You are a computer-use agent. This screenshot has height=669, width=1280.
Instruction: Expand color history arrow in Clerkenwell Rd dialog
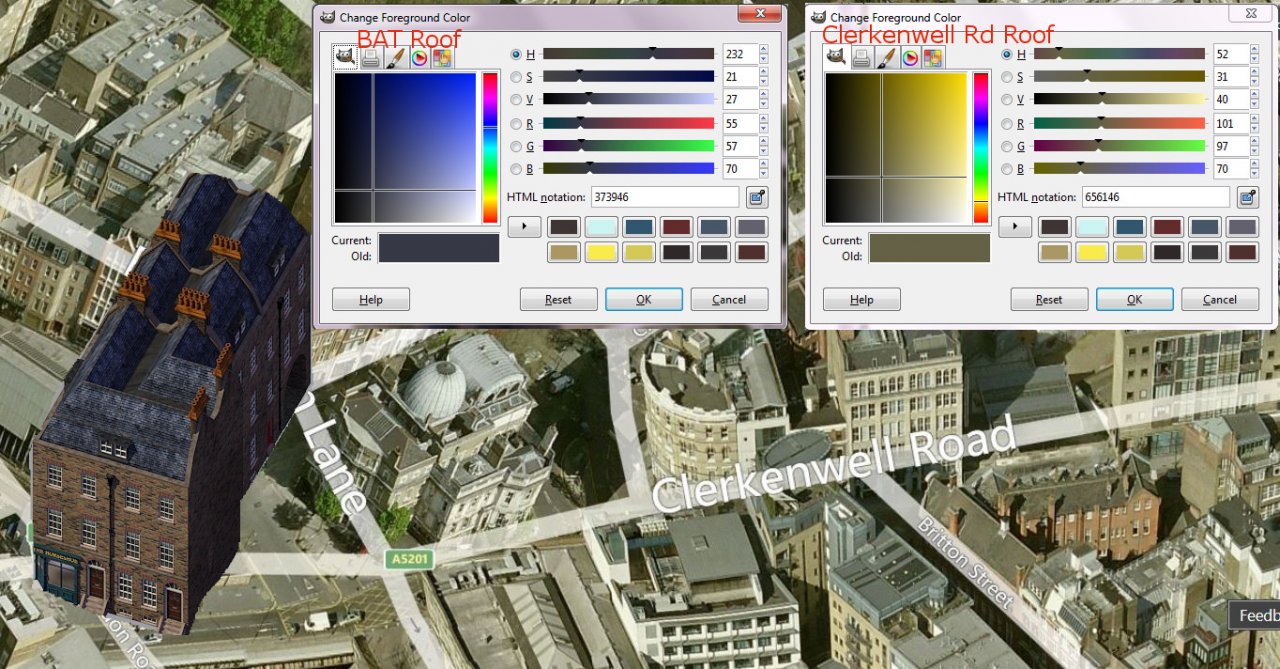click(x=1014, y=227)
